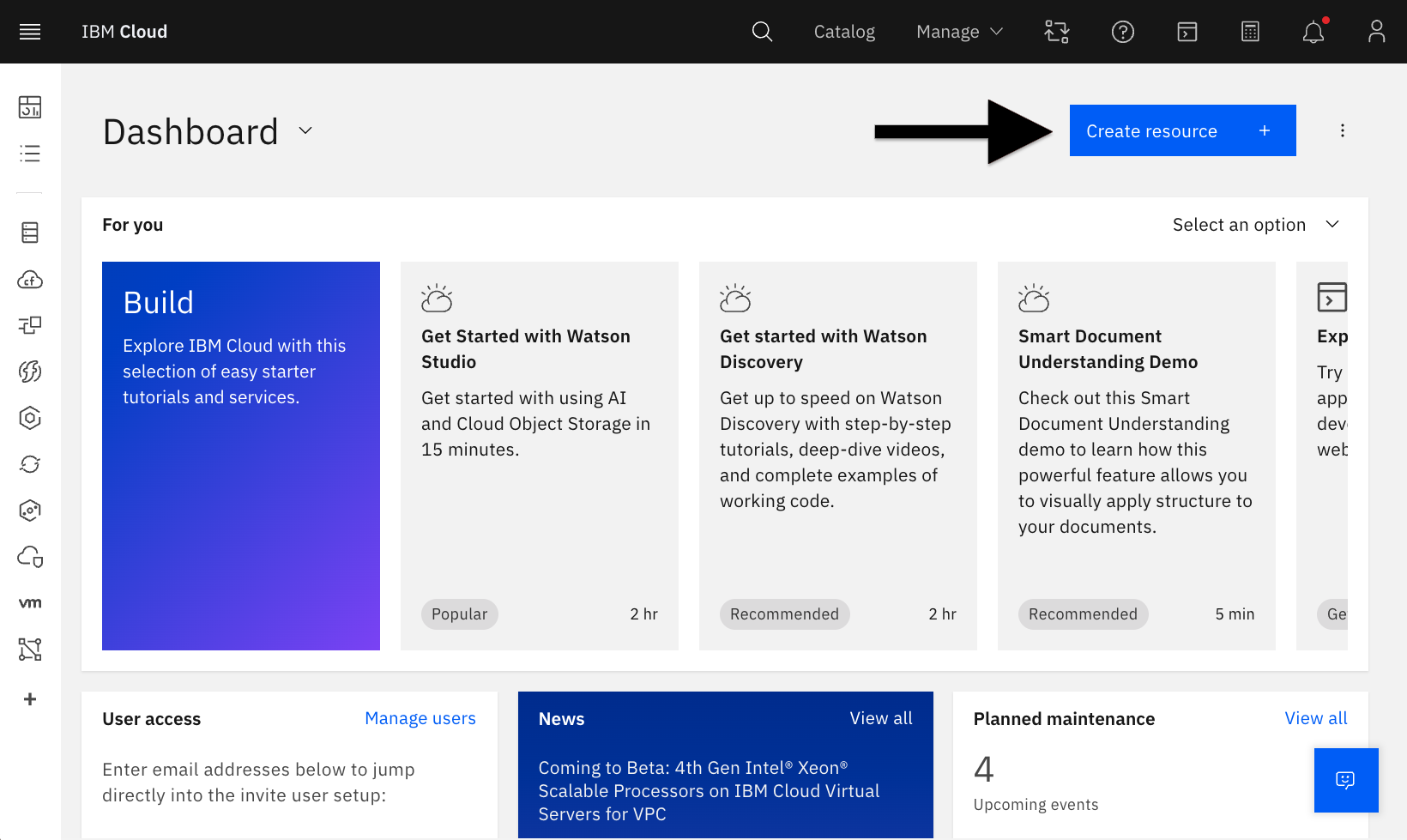The height and width of the screenshot is (840, 1407).
Task: Open the user profile avatar icon
Action: point(1376,32)
